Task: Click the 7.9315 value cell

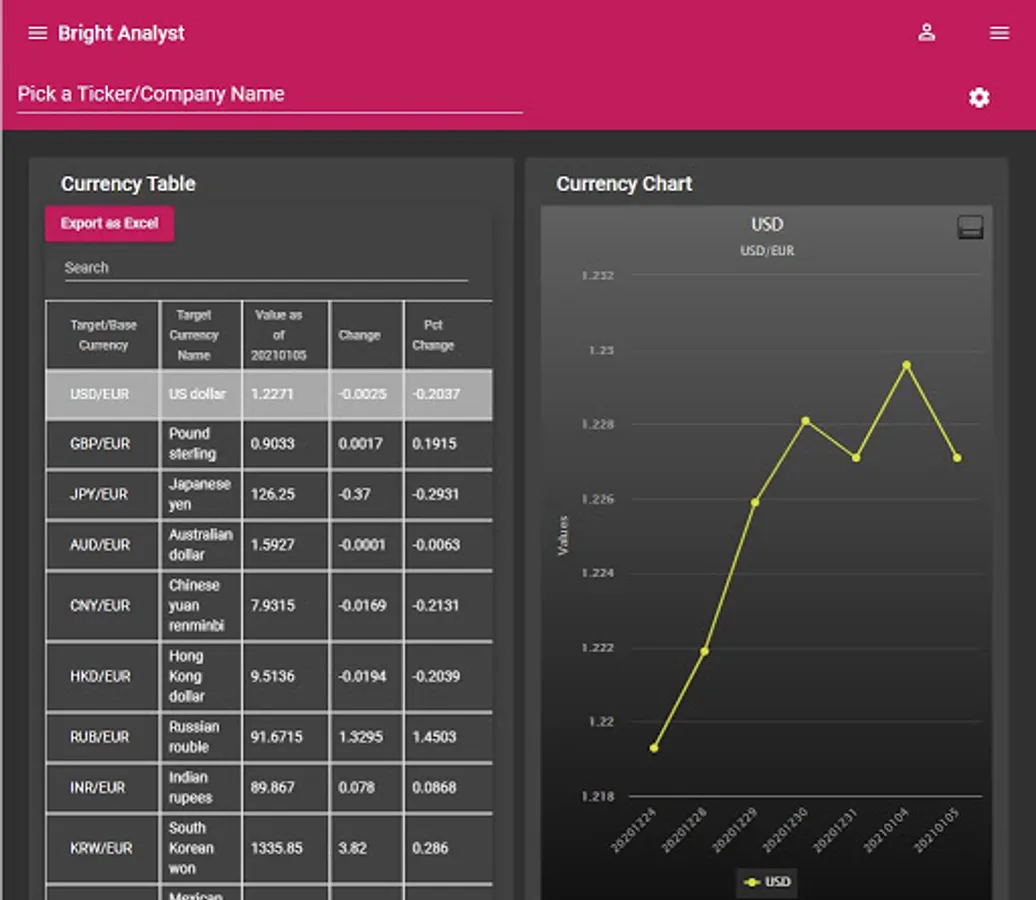Action: click(285, 606)
